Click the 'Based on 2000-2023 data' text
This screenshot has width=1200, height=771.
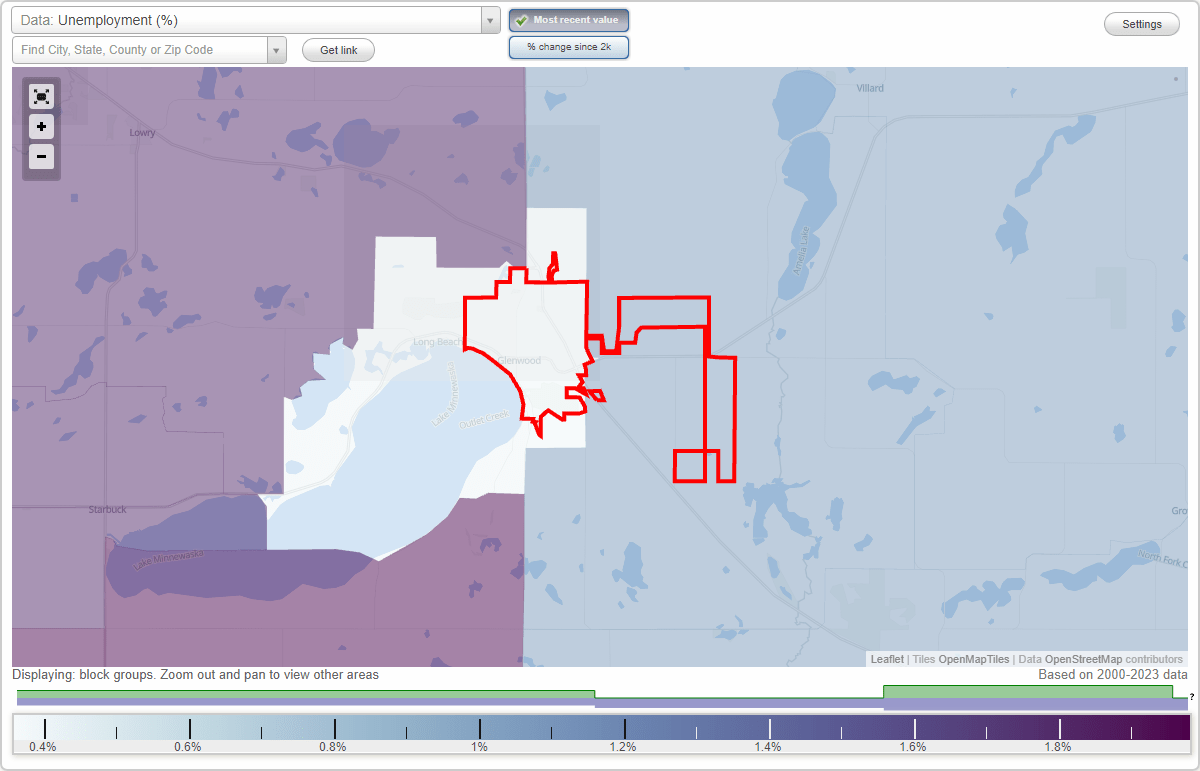point(1113,675)
